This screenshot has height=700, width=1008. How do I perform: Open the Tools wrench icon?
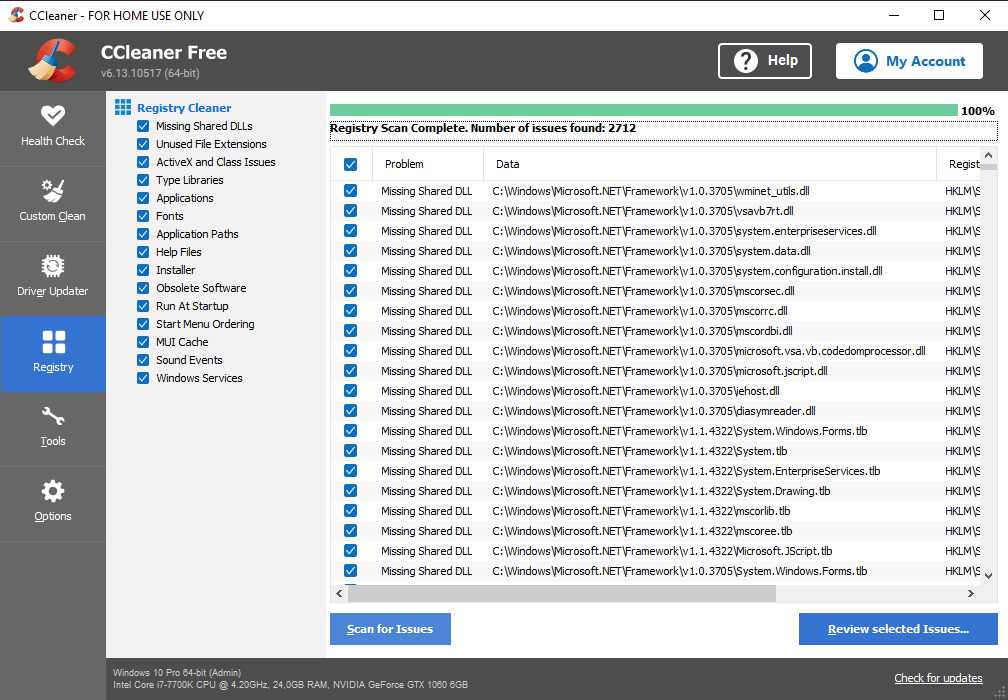coord(53,417)
